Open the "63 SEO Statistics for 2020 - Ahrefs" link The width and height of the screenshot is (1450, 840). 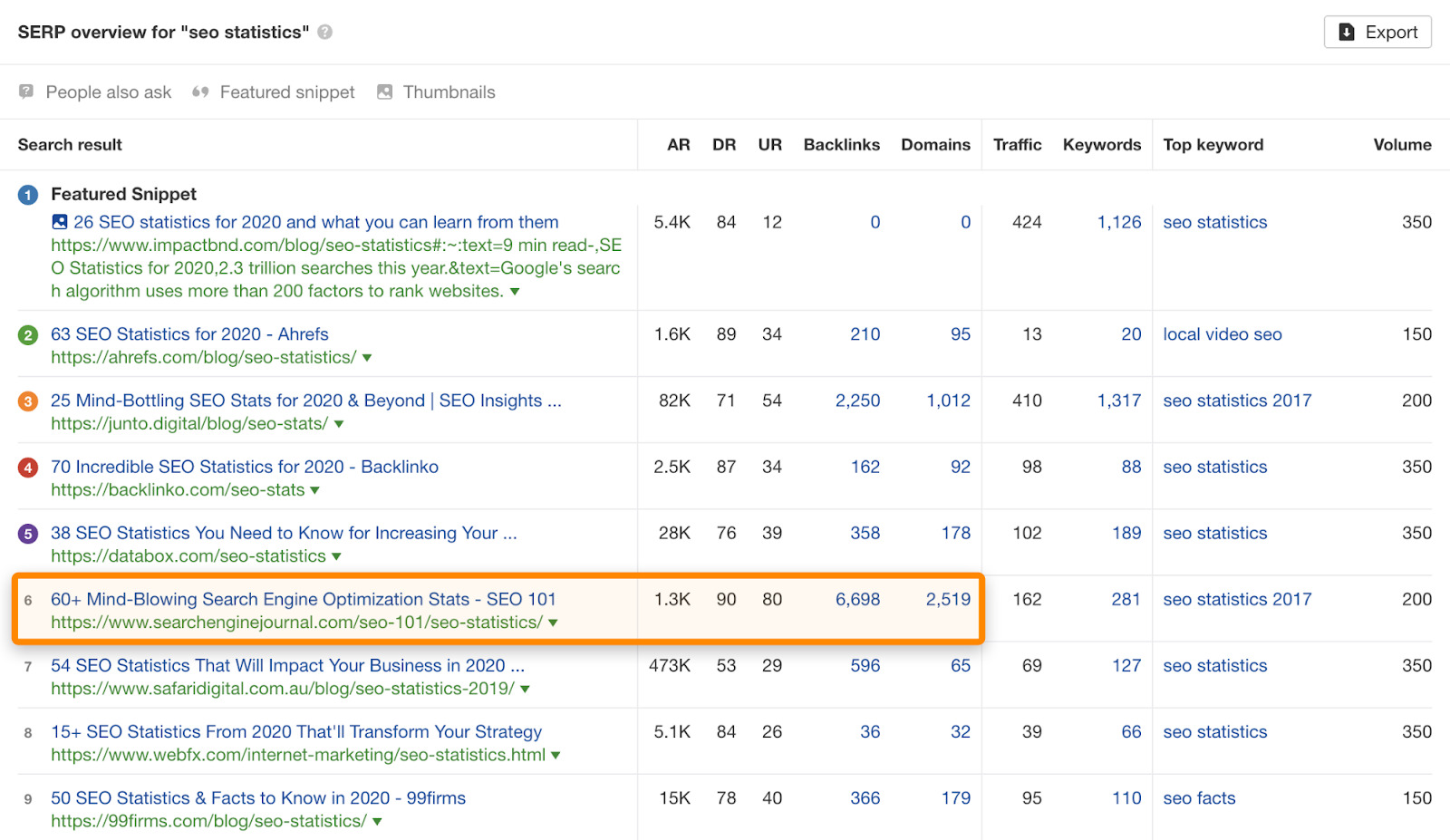pyautogui.click(x=190, y=333)
